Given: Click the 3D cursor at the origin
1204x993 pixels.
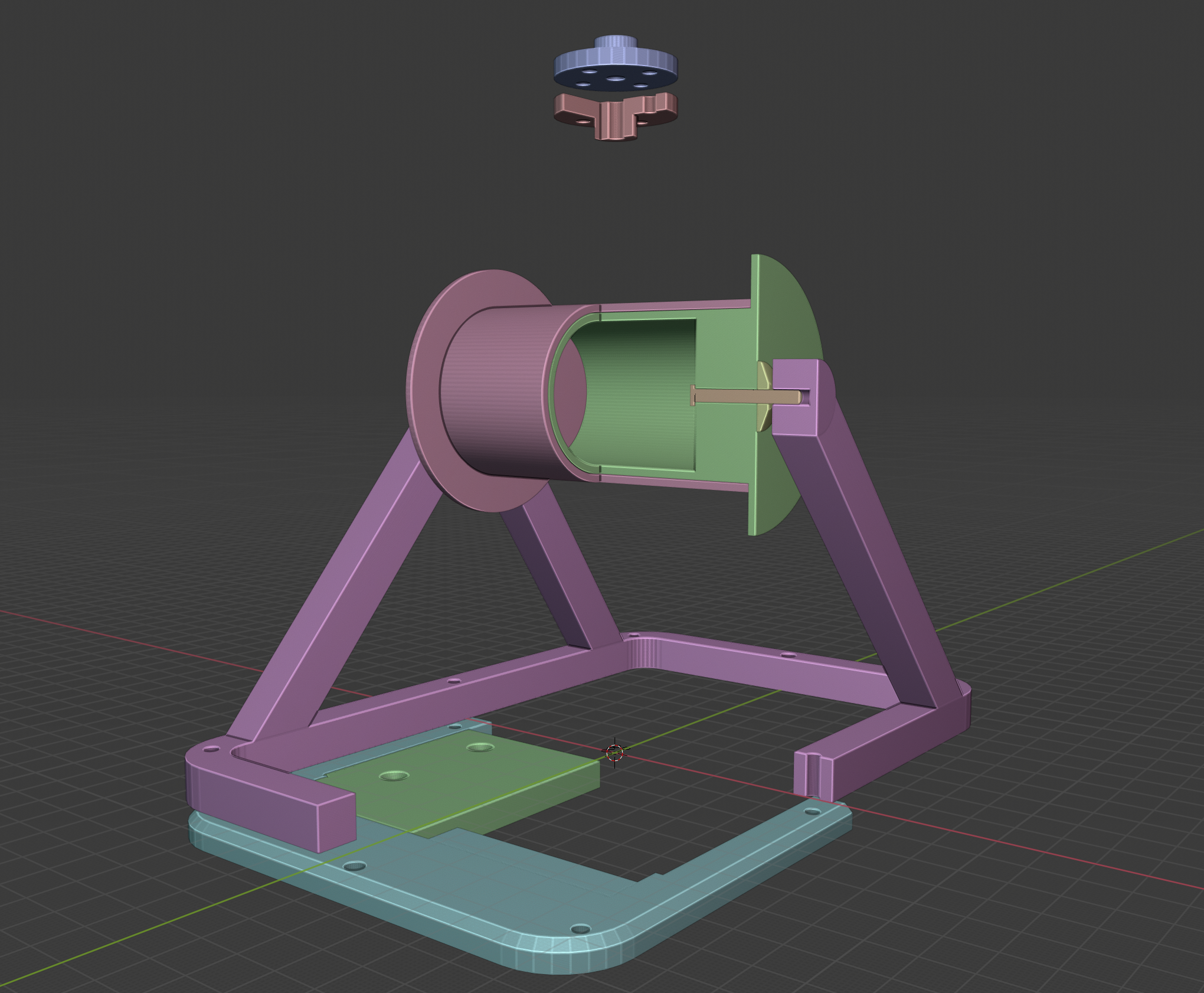Looking at the screenshot, I should [614, 752].
